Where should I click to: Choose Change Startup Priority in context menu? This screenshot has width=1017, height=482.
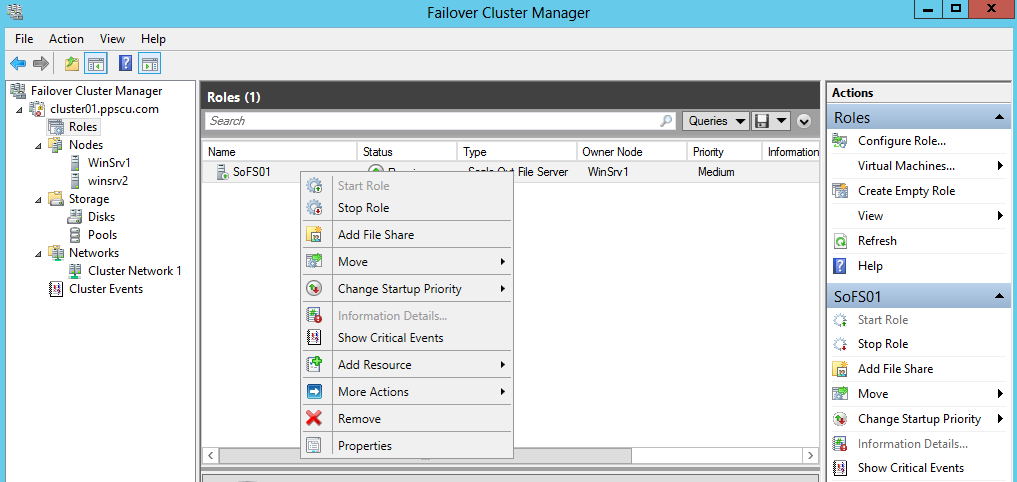click(x=407, y=289)
